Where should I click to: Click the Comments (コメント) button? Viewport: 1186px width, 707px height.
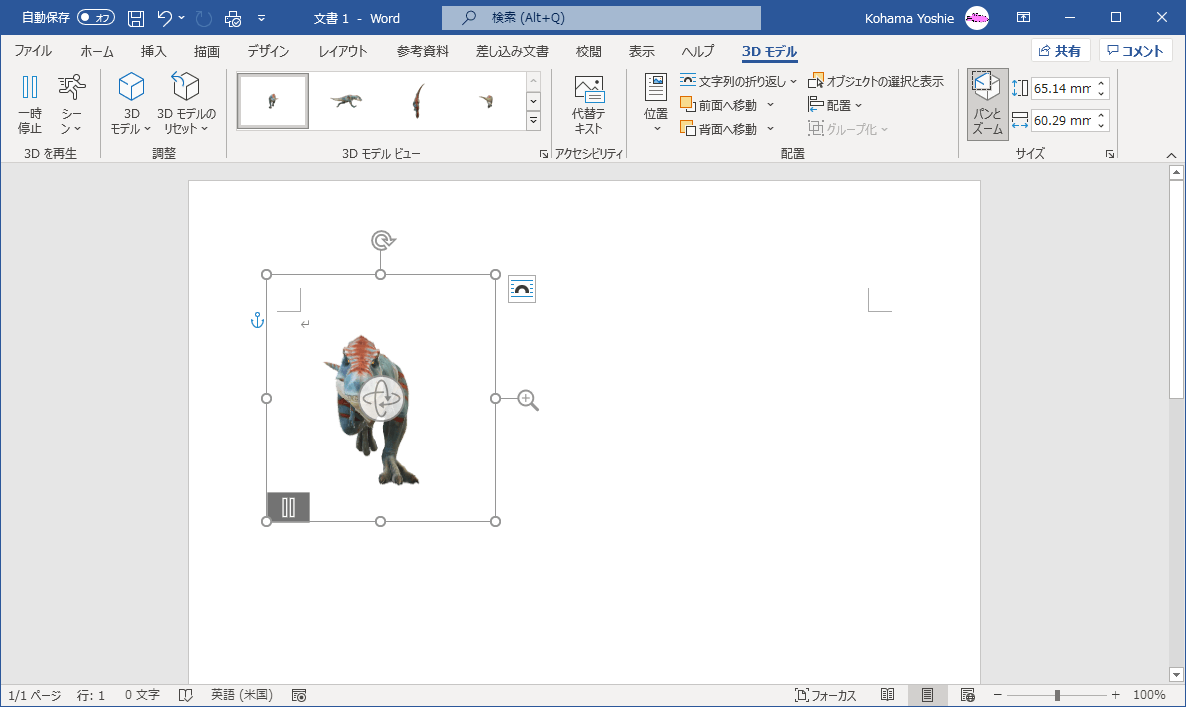tap(1135, 51)
